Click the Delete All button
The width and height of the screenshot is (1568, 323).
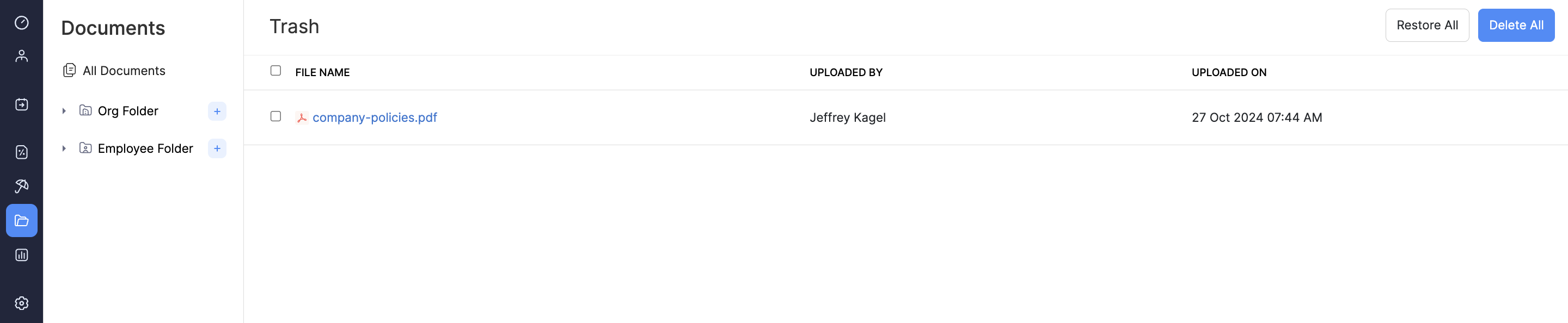1516,26
